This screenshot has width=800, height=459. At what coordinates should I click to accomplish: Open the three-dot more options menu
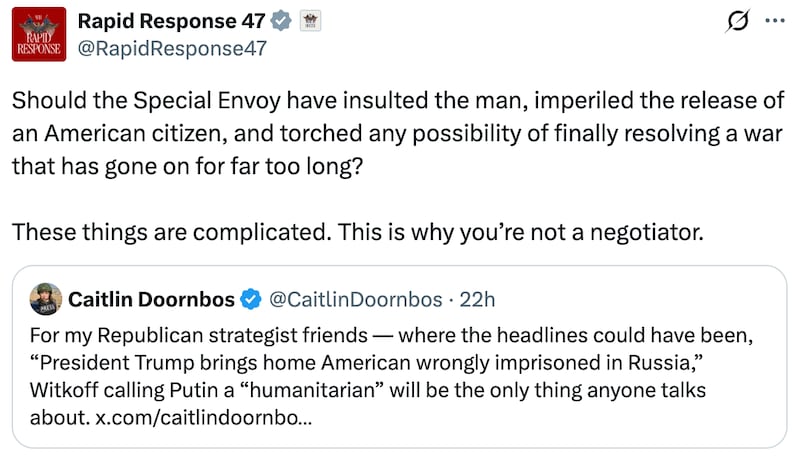click(775, 21)
